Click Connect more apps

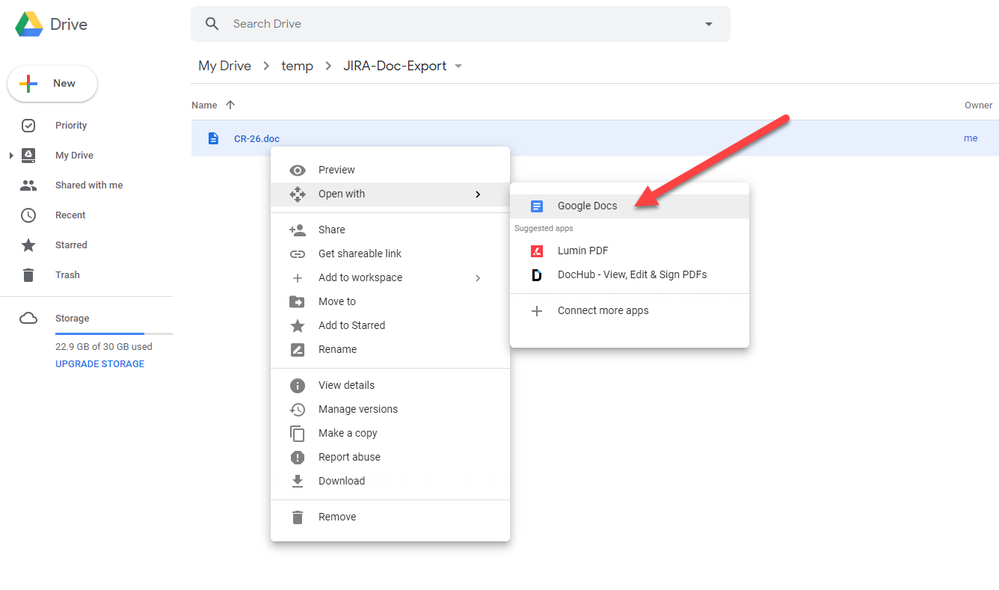[601, 310]
